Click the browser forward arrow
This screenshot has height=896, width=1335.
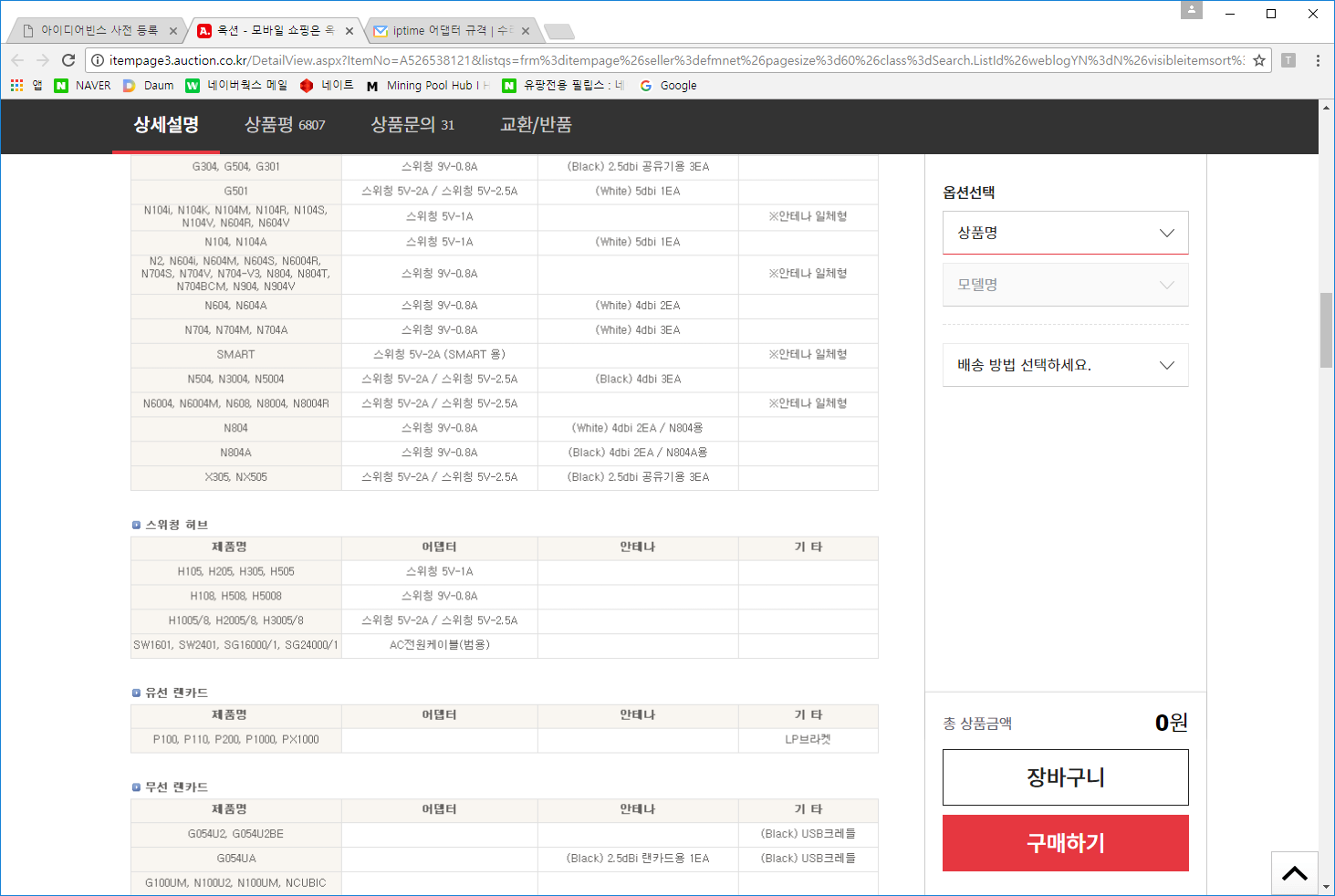(43, 60)
